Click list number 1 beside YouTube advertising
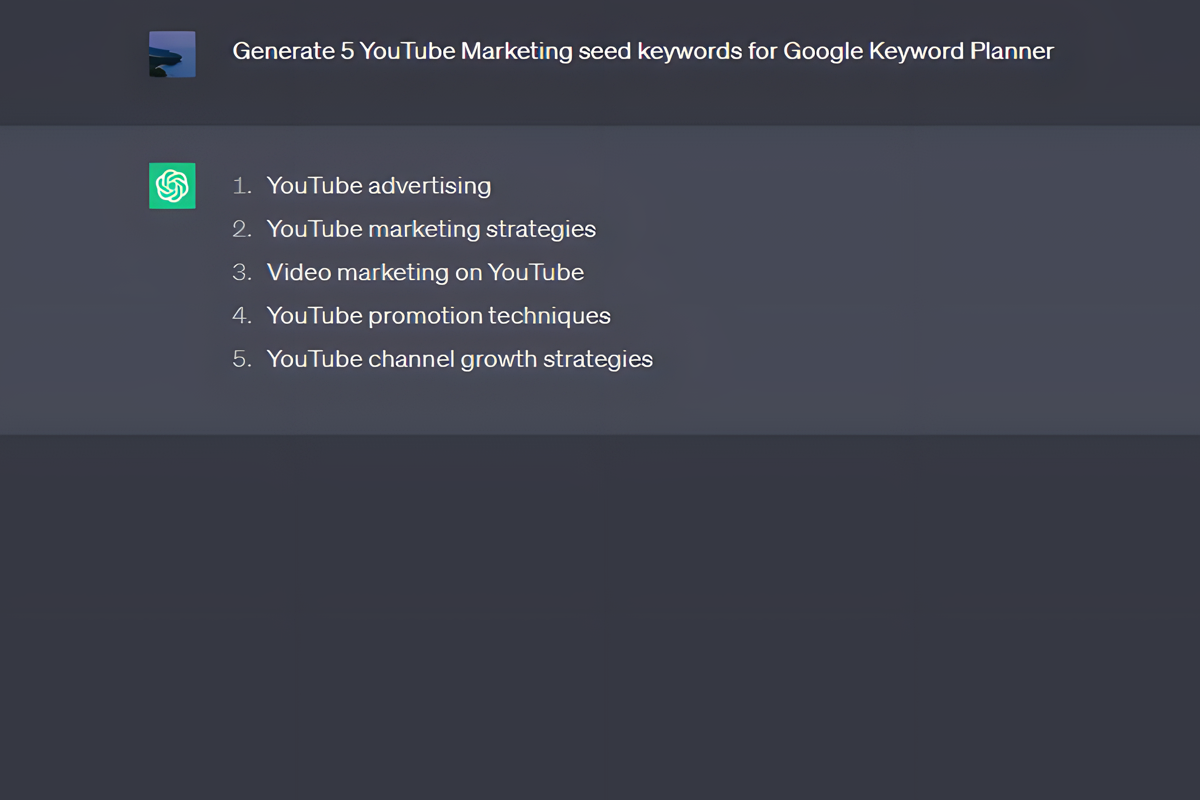This screenshot has height=800, width=1200. coord(241,186)
